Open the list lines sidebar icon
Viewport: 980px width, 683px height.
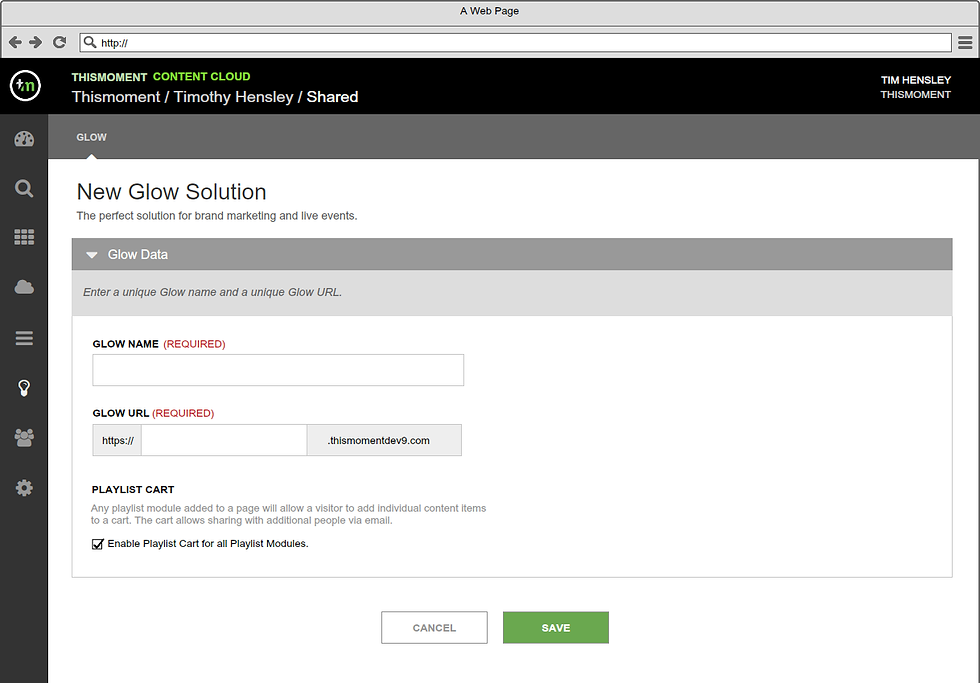pyautogui.click(x=24, y=338)
